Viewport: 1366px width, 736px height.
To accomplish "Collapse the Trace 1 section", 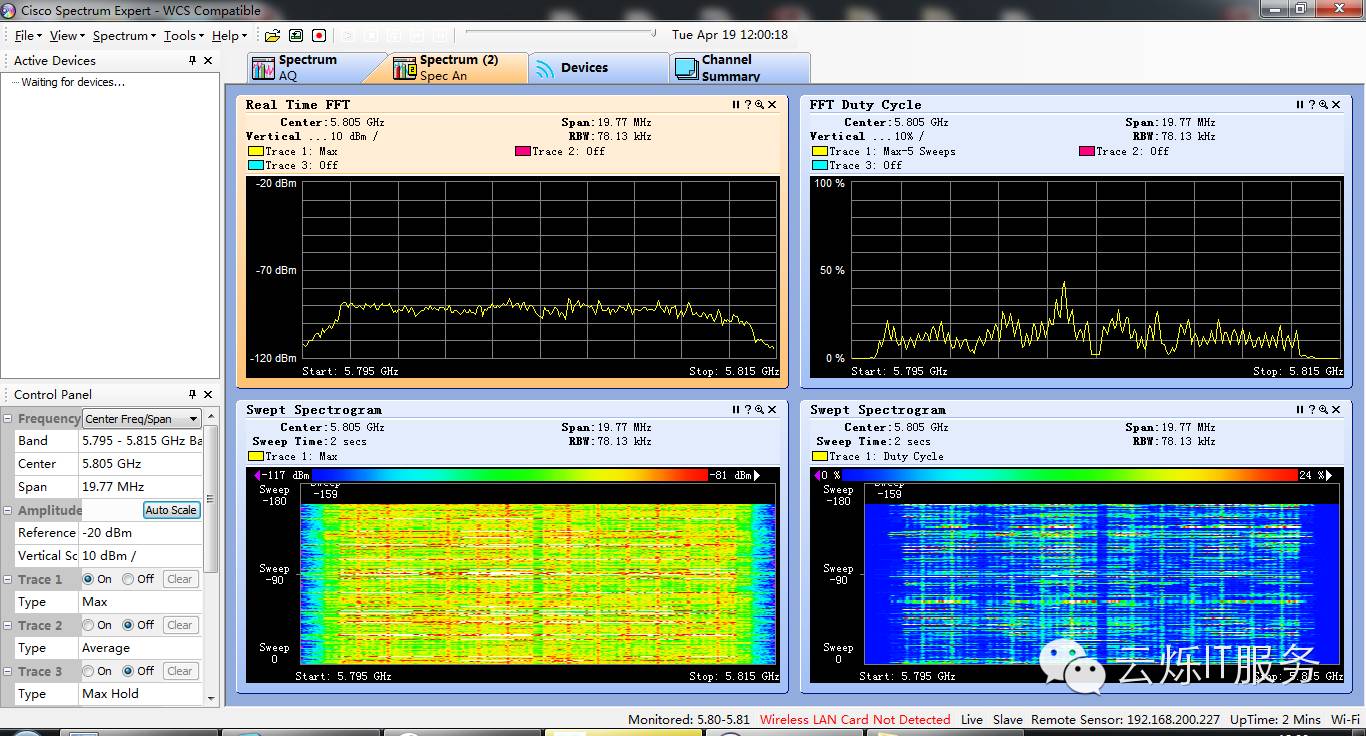I will pos(8,580).
